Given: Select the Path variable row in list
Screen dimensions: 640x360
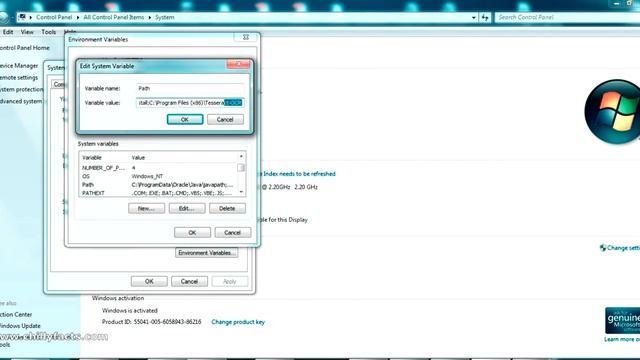Looking at the screenshot, I should pyautogui.click(x=158, y=184).
